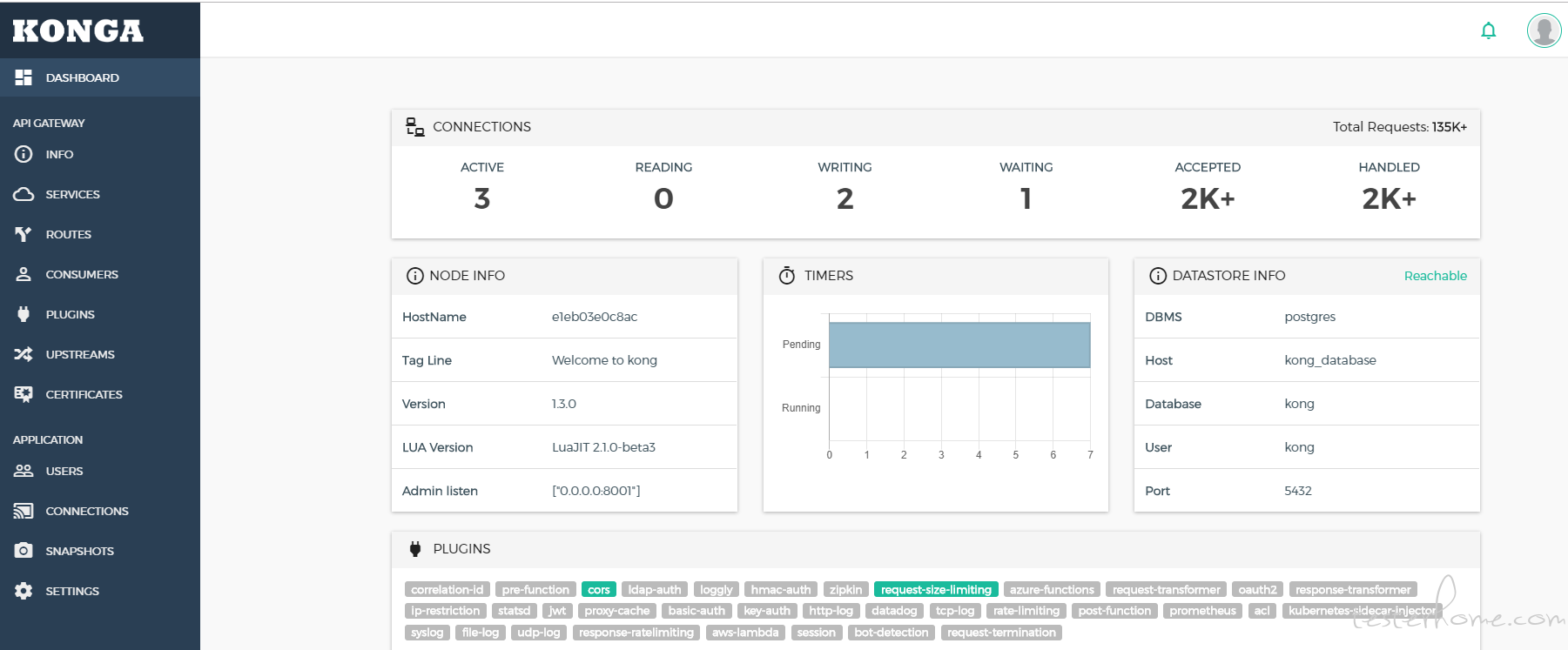
Task: Click the request-termination plugin tag
Action: click(1001, 633)
